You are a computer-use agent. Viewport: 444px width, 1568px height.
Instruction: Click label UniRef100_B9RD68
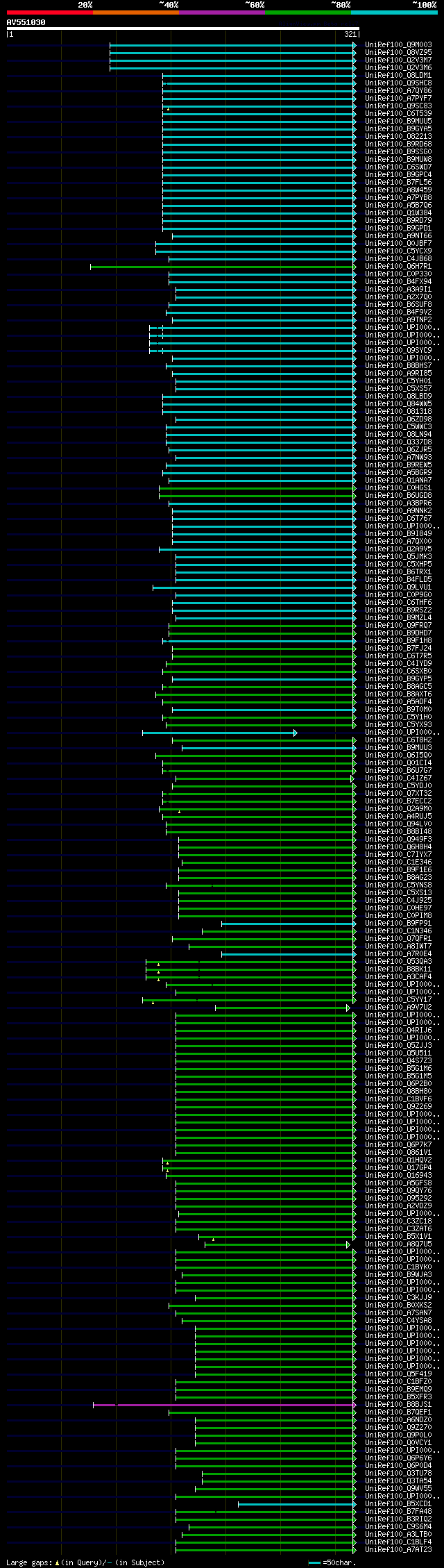[x=398, y=144]
